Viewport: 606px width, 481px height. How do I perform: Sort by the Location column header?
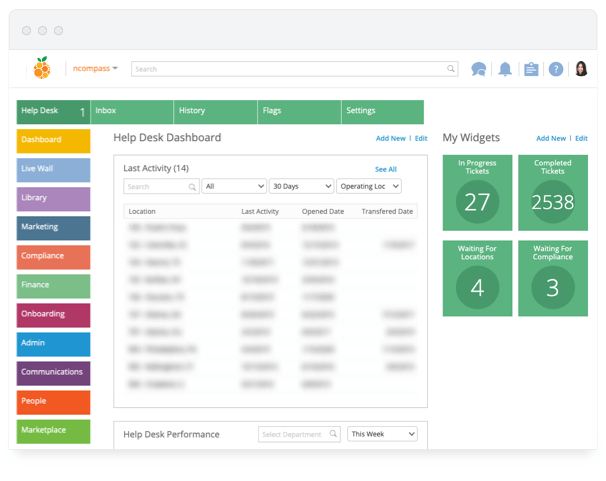142,211
